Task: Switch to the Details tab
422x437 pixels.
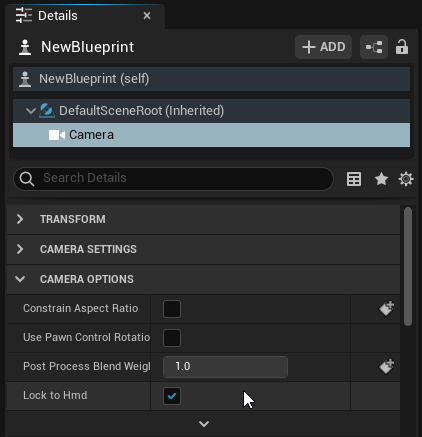Action: 57,16
